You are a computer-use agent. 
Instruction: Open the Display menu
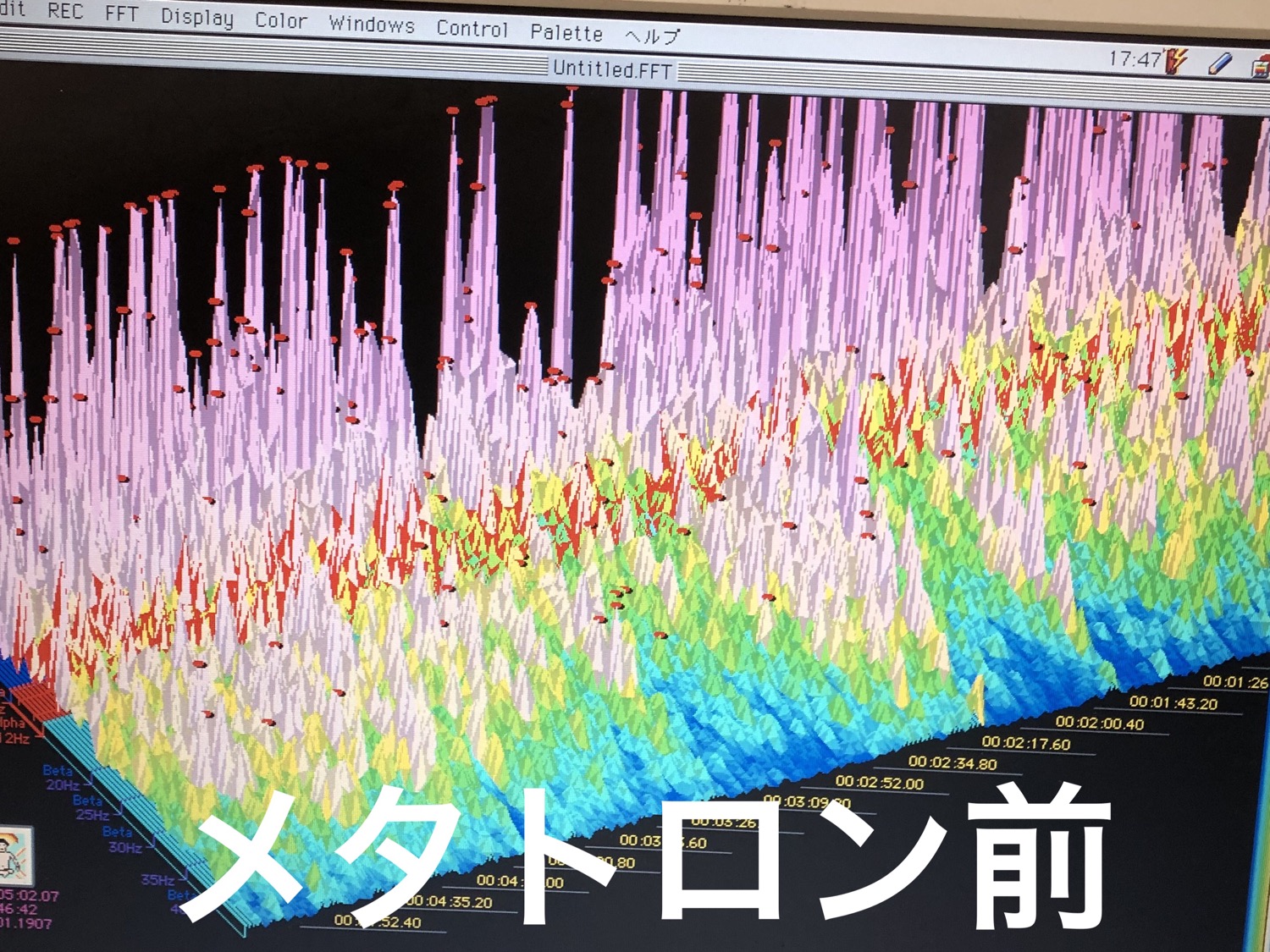[196, 18]
